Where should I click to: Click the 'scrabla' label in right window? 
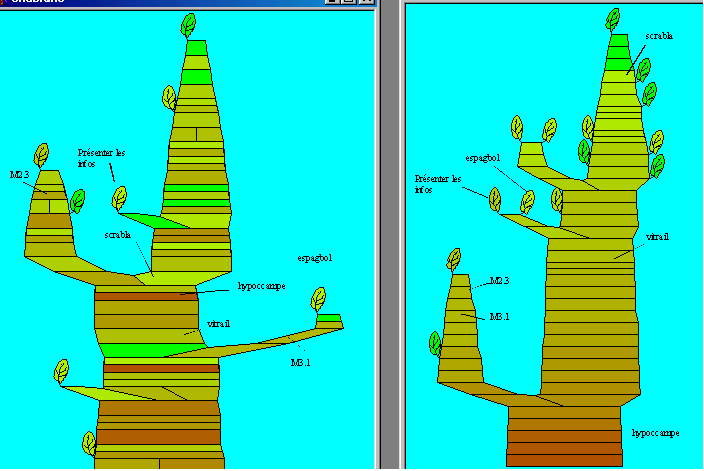coord(659,36)
